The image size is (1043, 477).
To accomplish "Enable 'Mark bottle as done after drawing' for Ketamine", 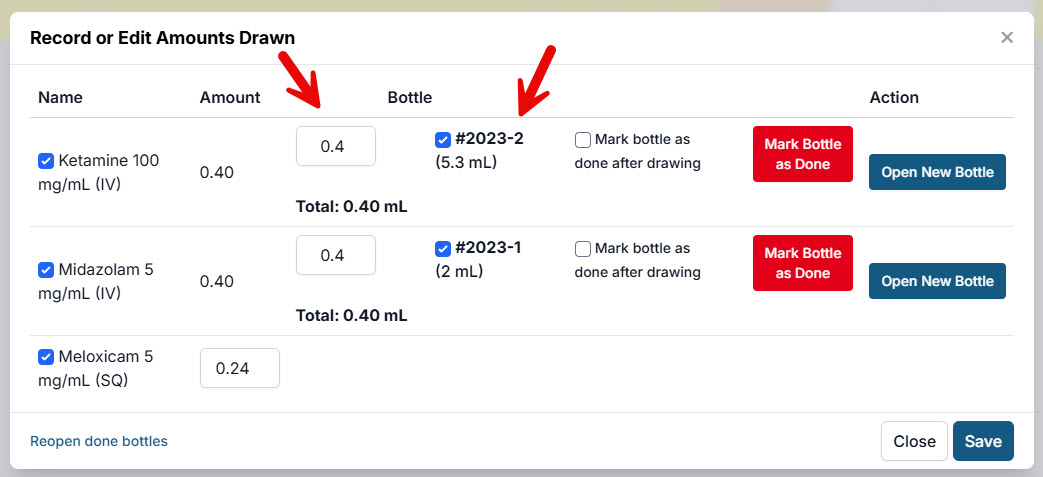I will (x=583, y=140).
